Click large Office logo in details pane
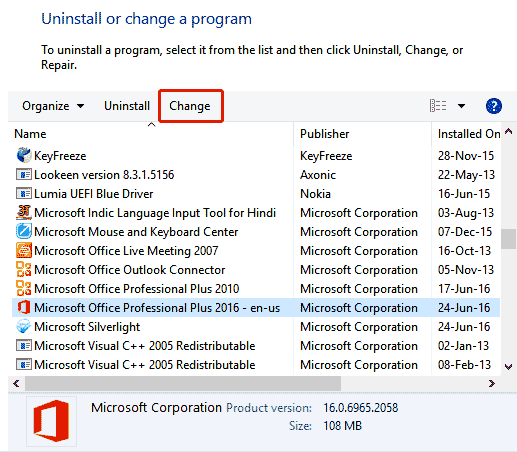The image size is (517, 452). click(x=51, y=421)
